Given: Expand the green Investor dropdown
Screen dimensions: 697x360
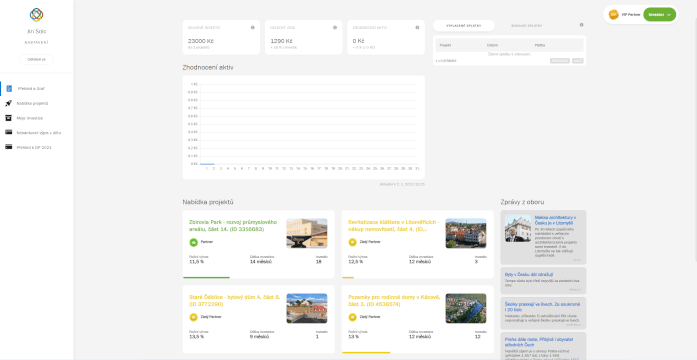Looking at the screenshot, I should tap(659, 15).
